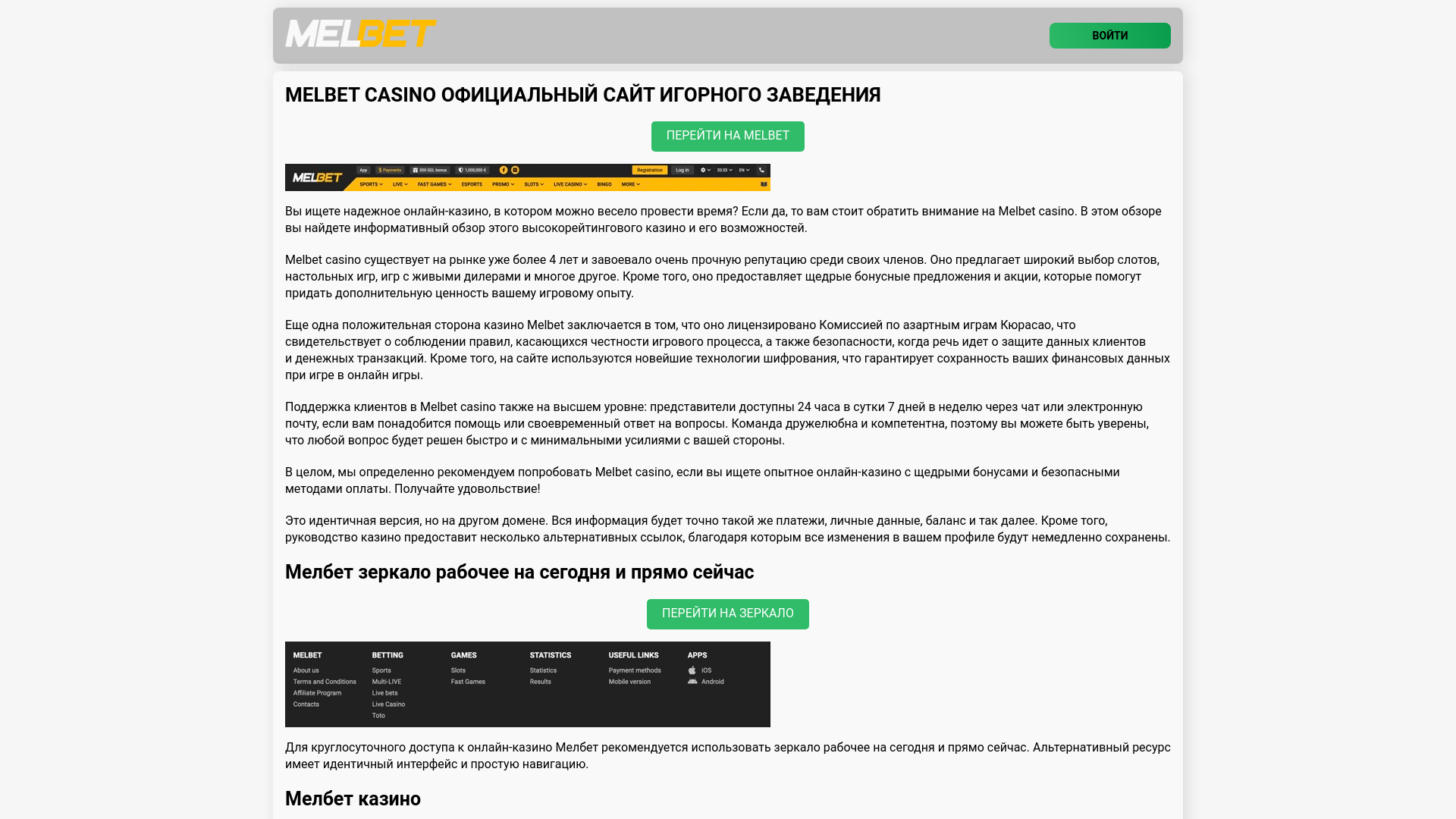Open the 20:33 time zone dropdown
Image resolution: width=1456 pixels, height=819 pixels.
pyautogui.click(x=724, y=170)
